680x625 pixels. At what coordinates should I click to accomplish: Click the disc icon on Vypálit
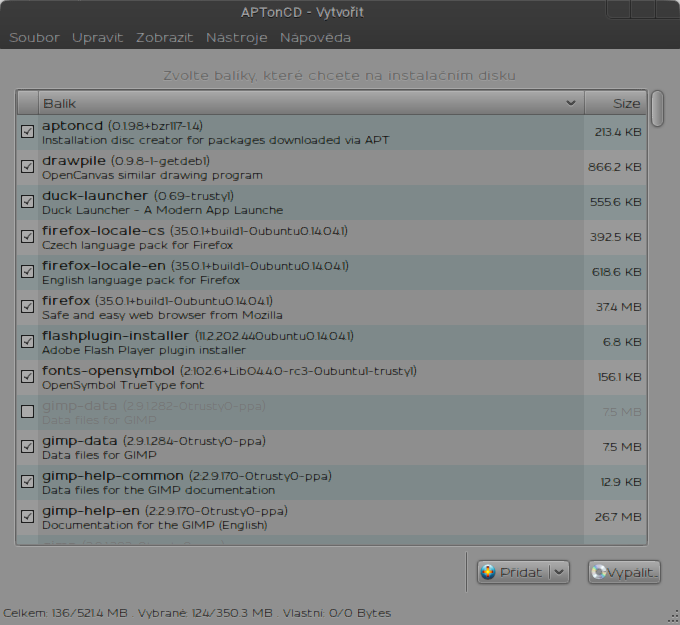(x=599, y=572)
